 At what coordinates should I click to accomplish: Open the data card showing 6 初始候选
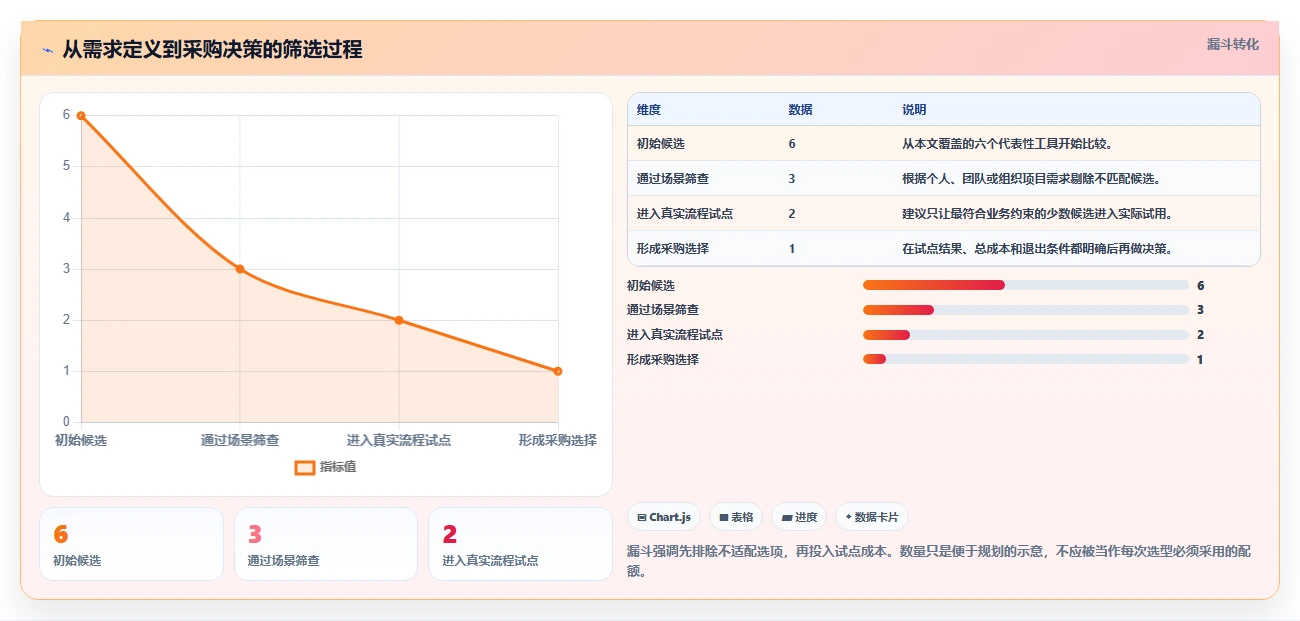(131, 544)
